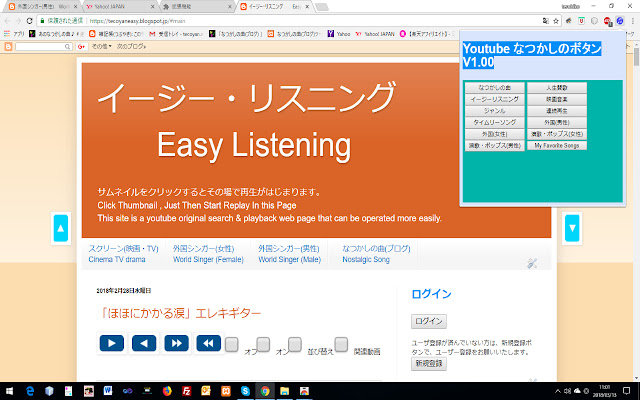Click the My Favorite Songs popup button
The image size is (640, 400).
tap(557, 145)
